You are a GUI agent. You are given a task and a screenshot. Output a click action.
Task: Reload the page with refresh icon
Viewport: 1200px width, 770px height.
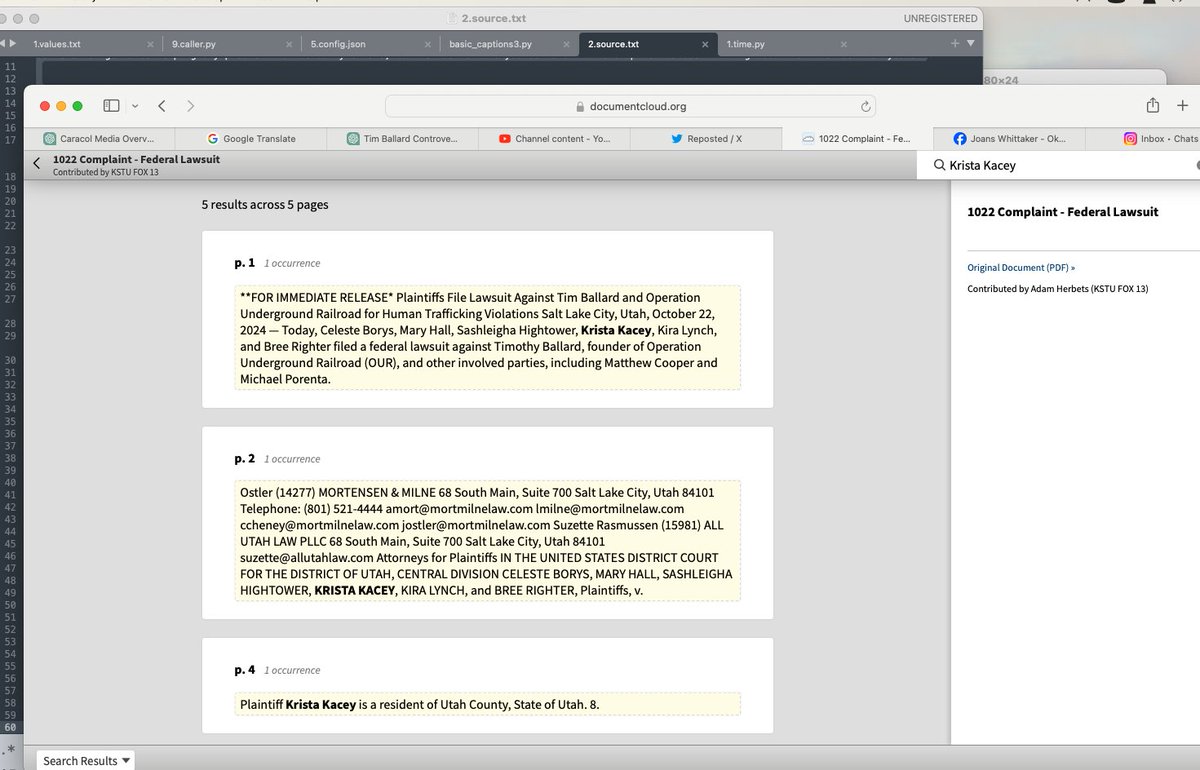pos(865,106)
